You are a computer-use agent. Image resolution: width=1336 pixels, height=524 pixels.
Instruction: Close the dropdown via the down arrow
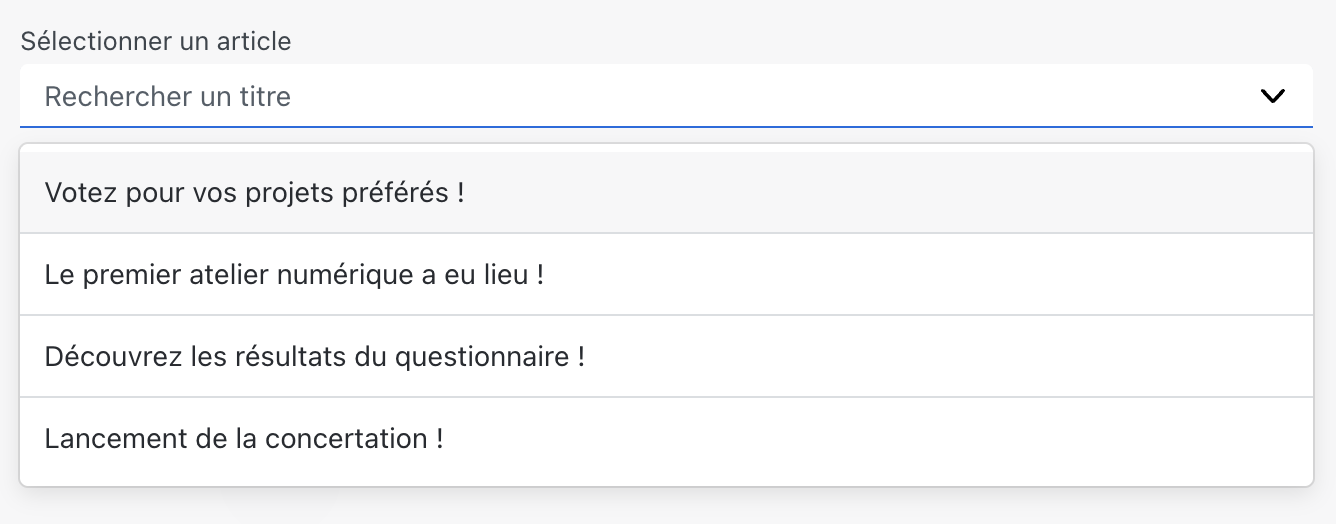pyautogui.click(x=1272, y=96)
